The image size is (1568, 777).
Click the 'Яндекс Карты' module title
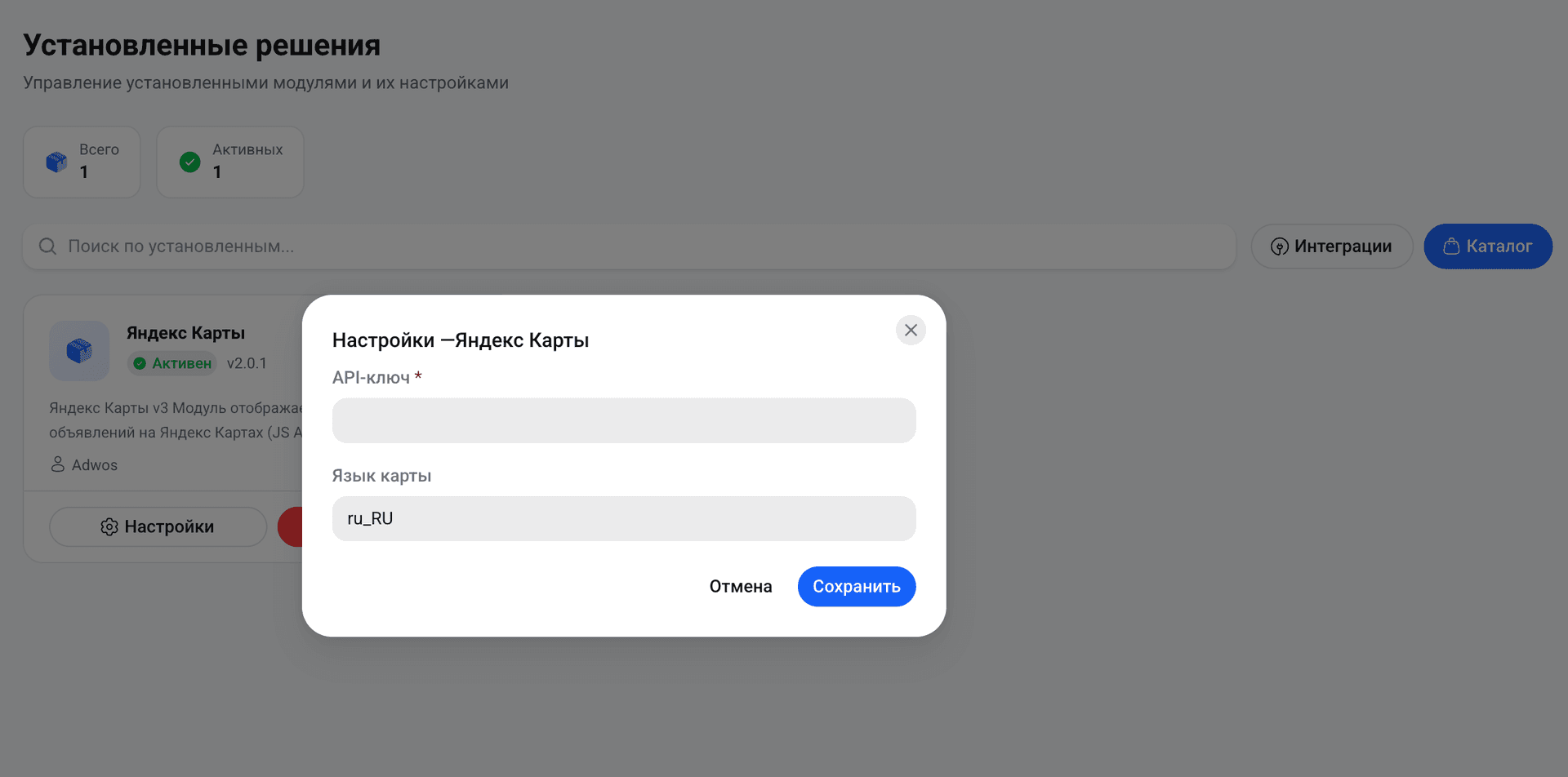click(x=185, y=333)
